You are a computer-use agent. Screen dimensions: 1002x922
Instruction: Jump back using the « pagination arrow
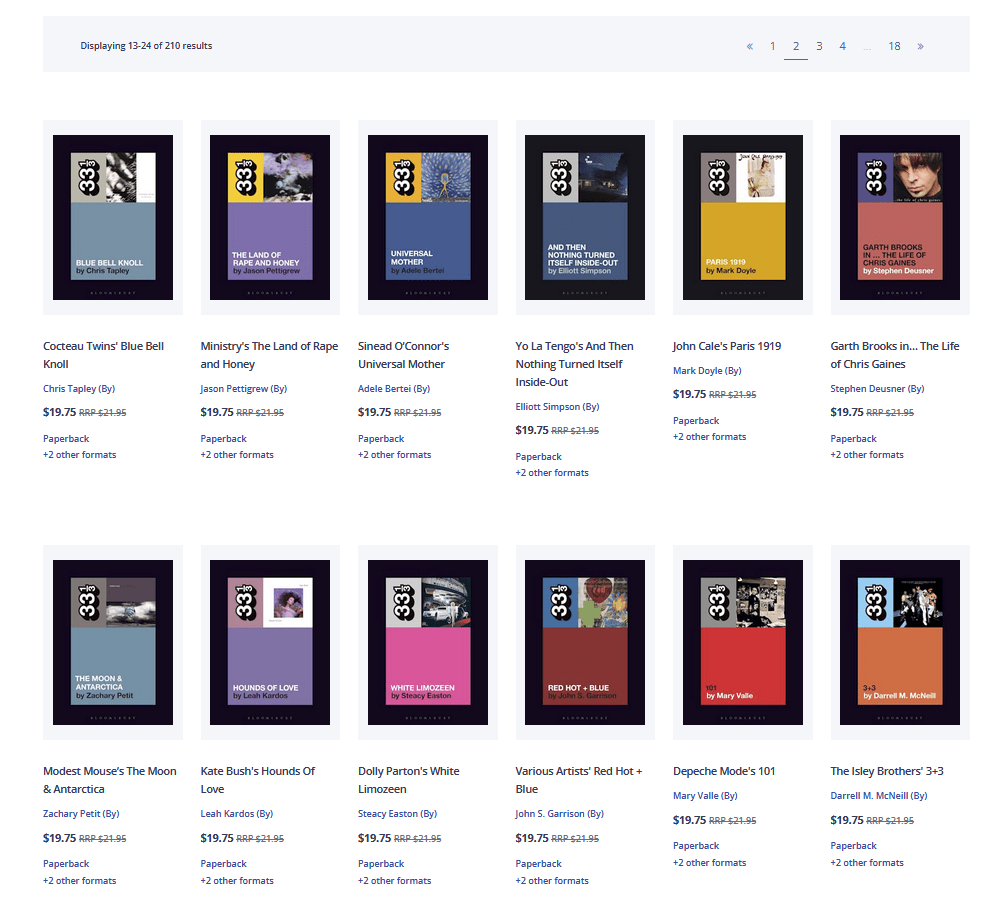[x=749, y=46]
